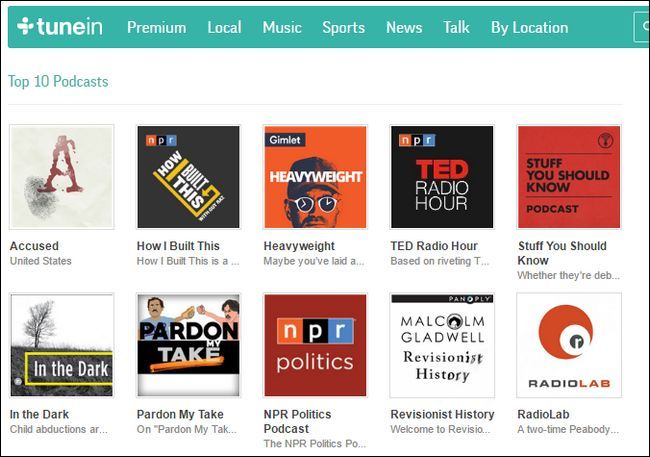Viewport: 650px width, 457px height.
Task: Click 'The NPR Politics Po...' description
Action: pyautogui.click(x=315, y=444)
